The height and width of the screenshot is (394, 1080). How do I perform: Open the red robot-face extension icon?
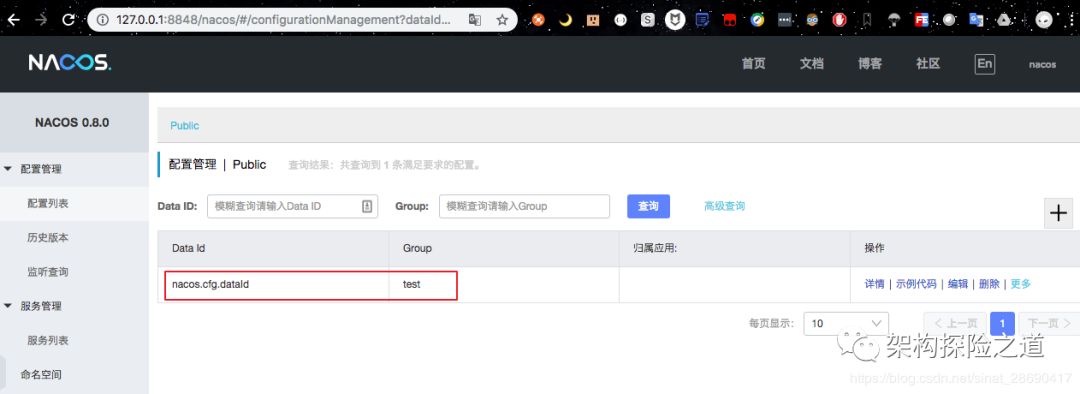point(729,20)
